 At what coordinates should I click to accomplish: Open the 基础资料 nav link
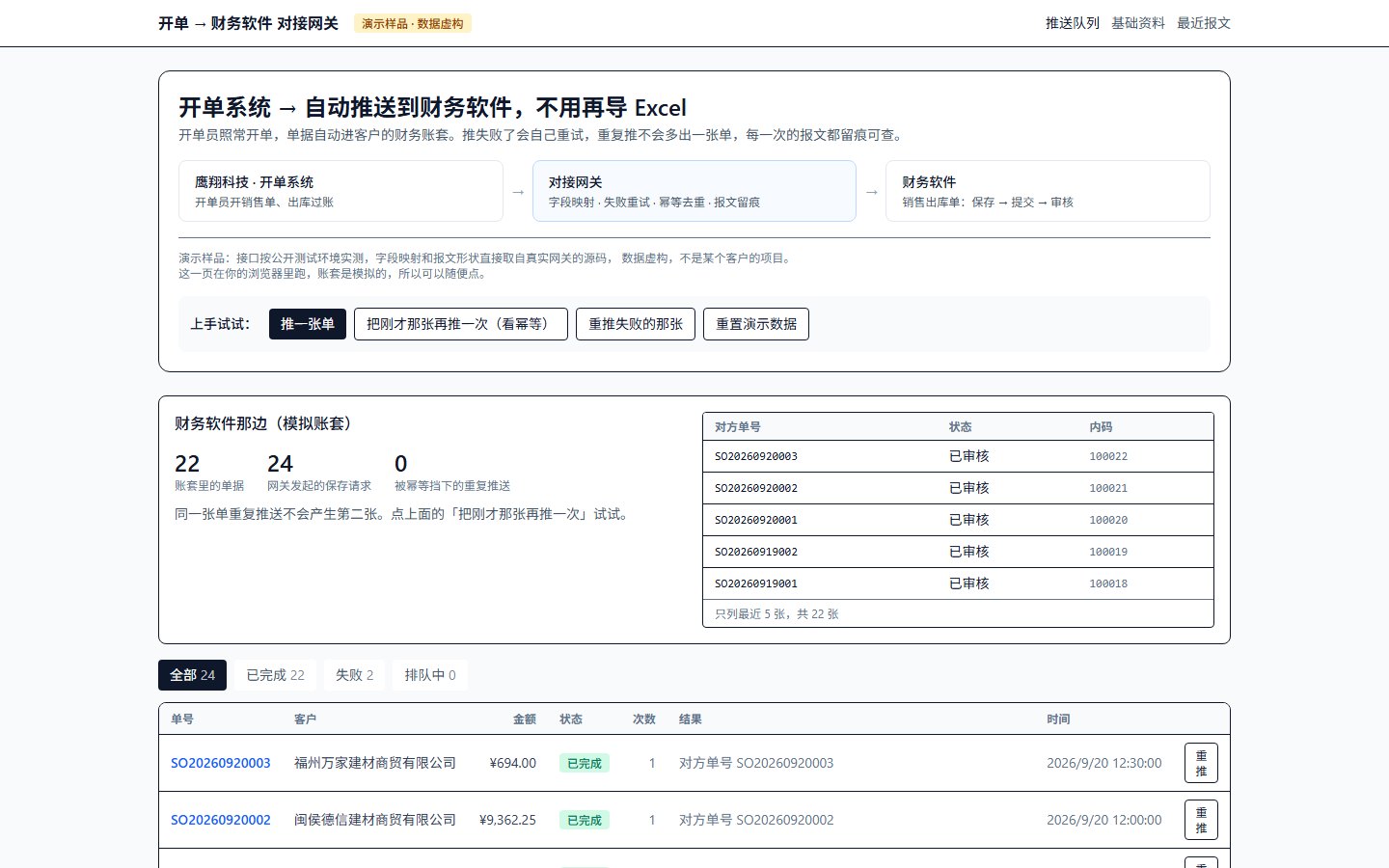pyautogui.click(x=1138, y=23)
